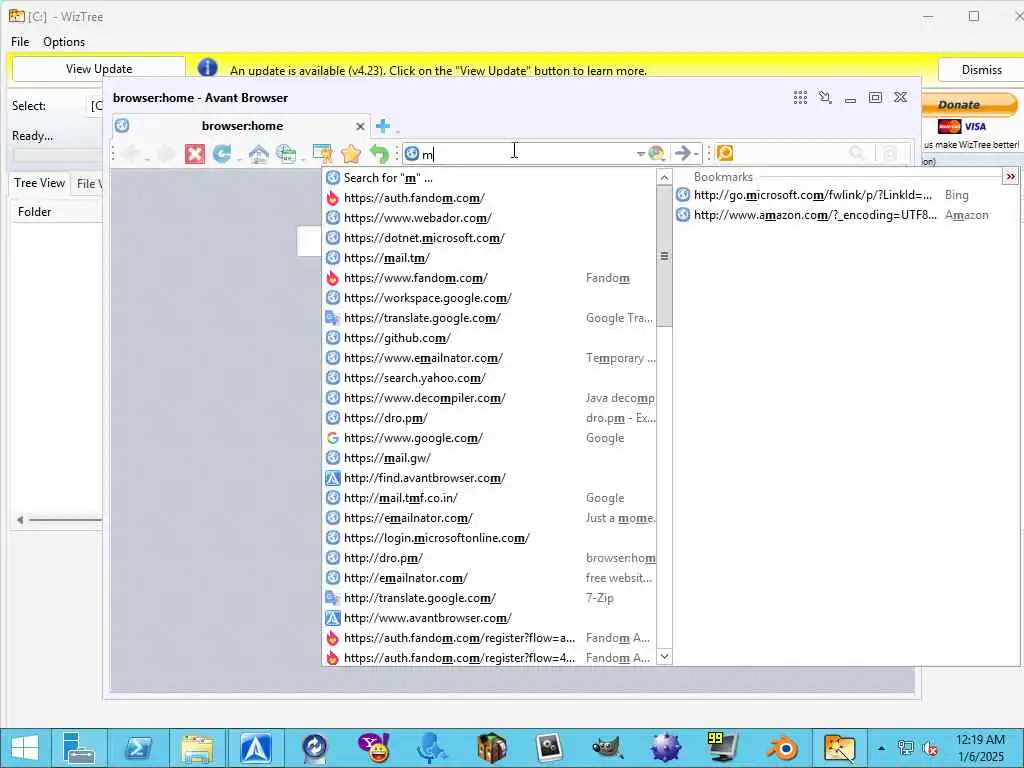
Task: Click the Go arrow next to address bar
Action: pyautogui.click(x=682, y=153)
